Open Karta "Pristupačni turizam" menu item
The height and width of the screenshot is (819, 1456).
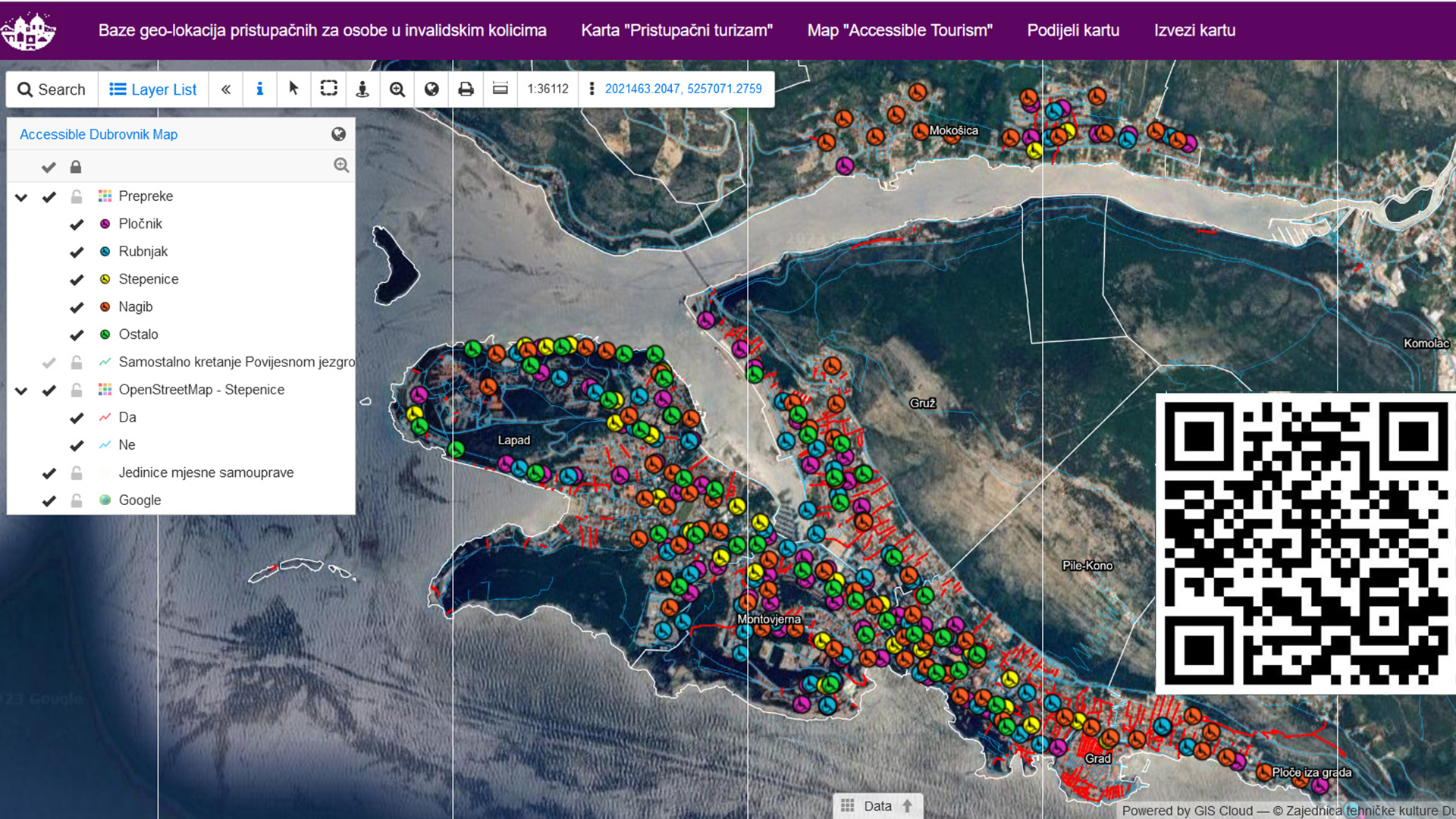click(x=676, y=30)
